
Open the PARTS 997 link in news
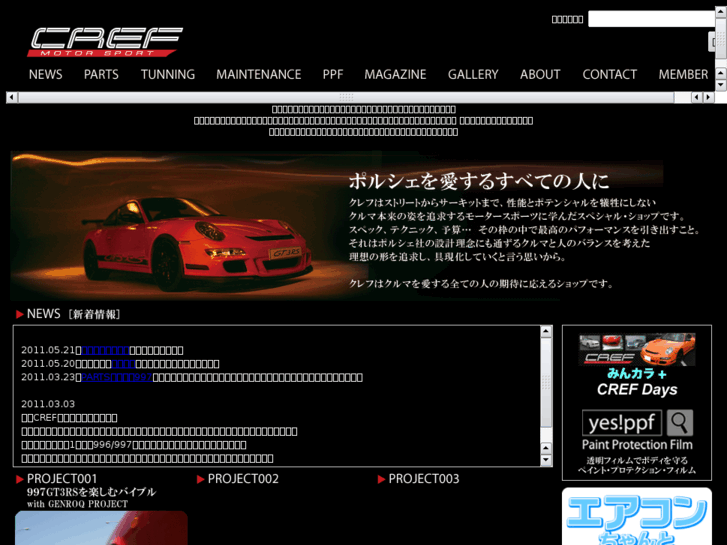tap(117, 377)
